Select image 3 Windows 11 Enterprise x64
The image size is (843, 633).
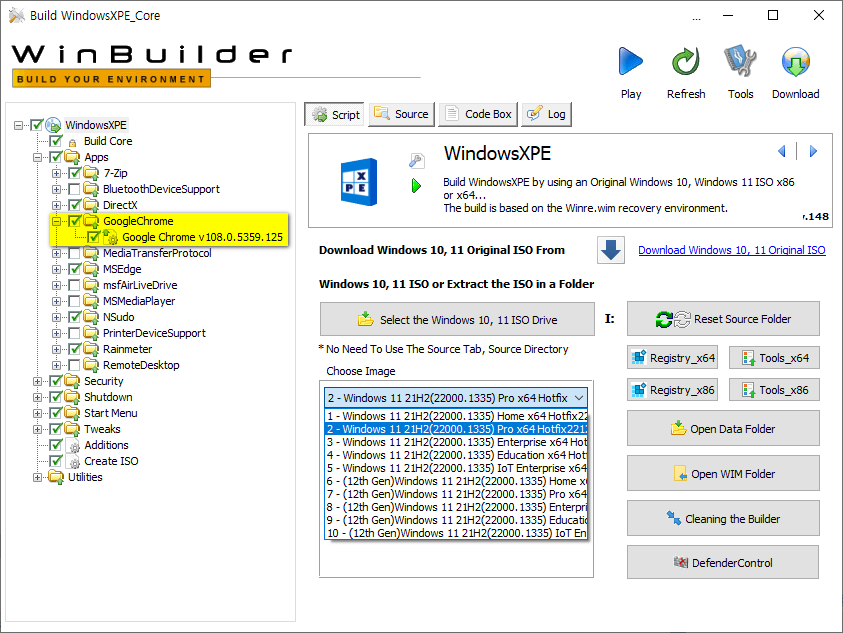click(x=456, y=442)
